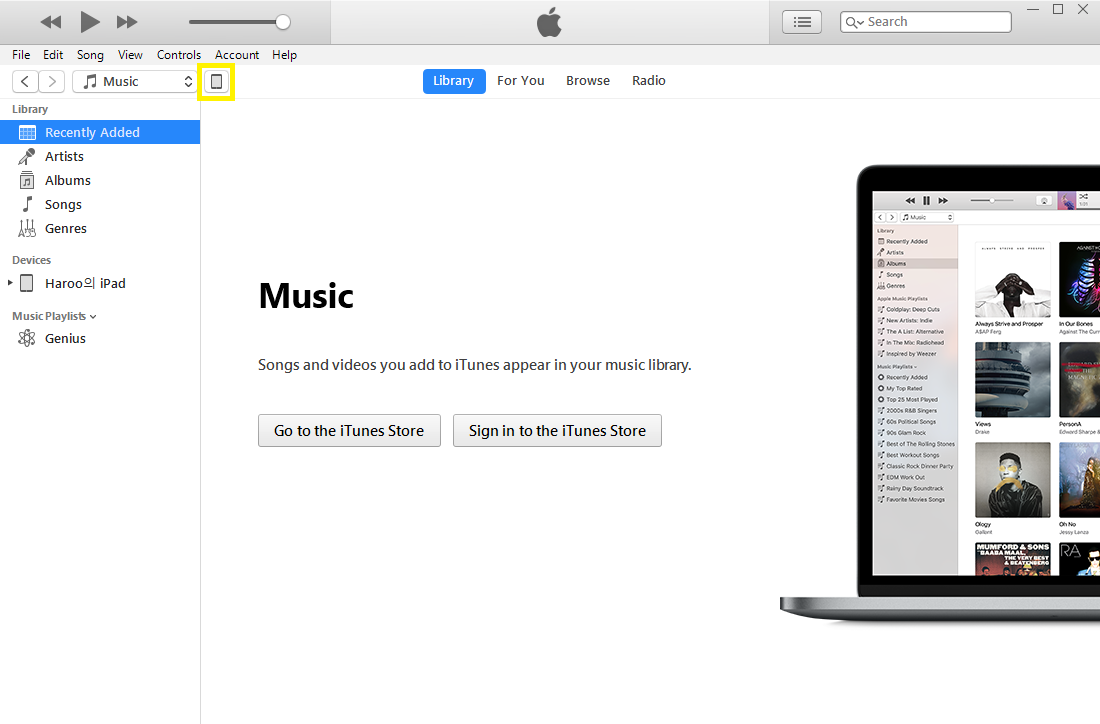Select Genius playlist in sidebar
This screenshot has height=724, width=1100.
pyautogui.click(x=100, y=338)
